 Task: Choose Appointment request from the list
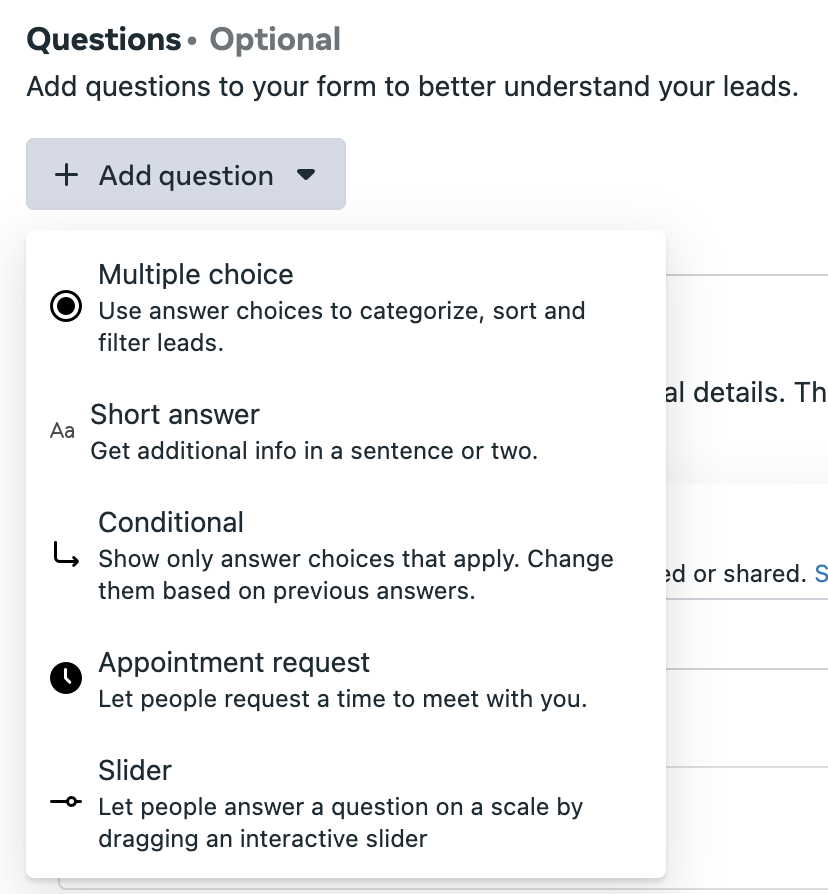coord(346,680)
